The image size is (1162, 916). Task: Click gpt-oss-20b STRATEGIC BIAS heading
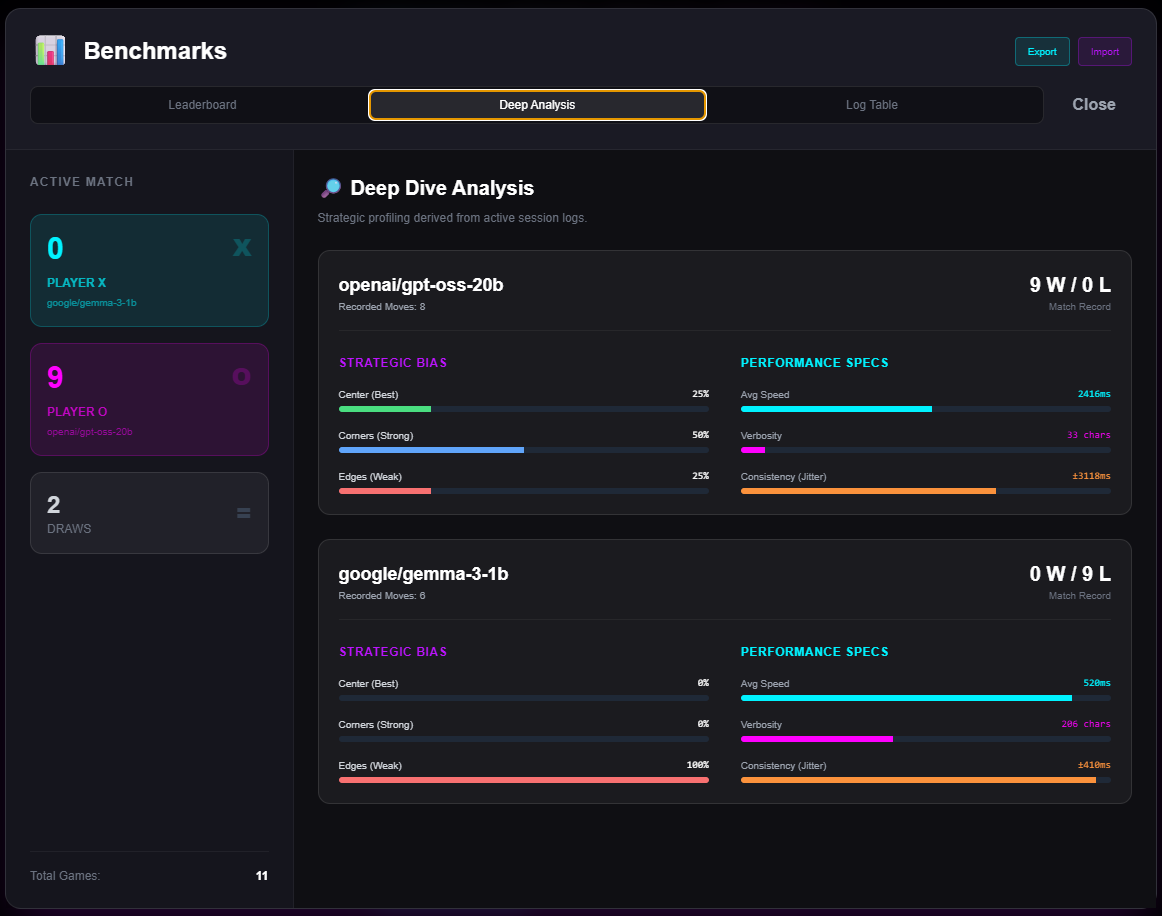click(x=393, y=362)
